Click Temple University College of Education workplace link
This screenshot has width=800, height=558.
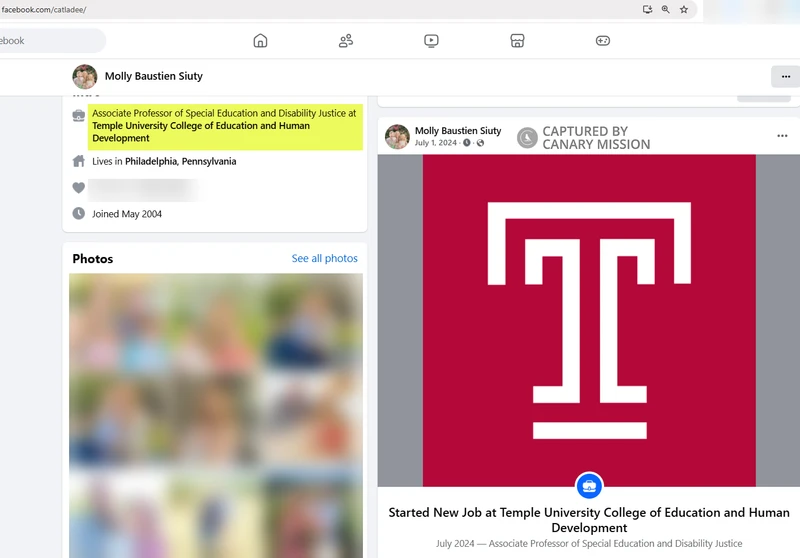point(201,132)
